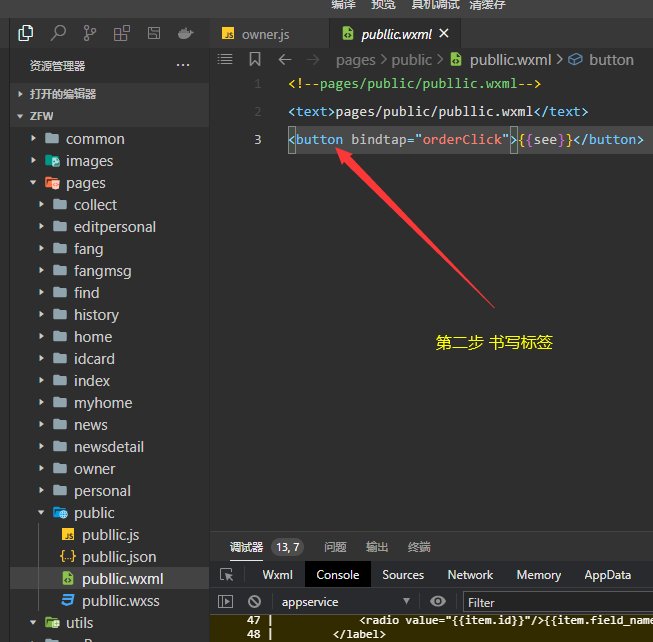Clear console with the ban icon
Viewport: 653px width, 642px height.
(x=255, y=602)
